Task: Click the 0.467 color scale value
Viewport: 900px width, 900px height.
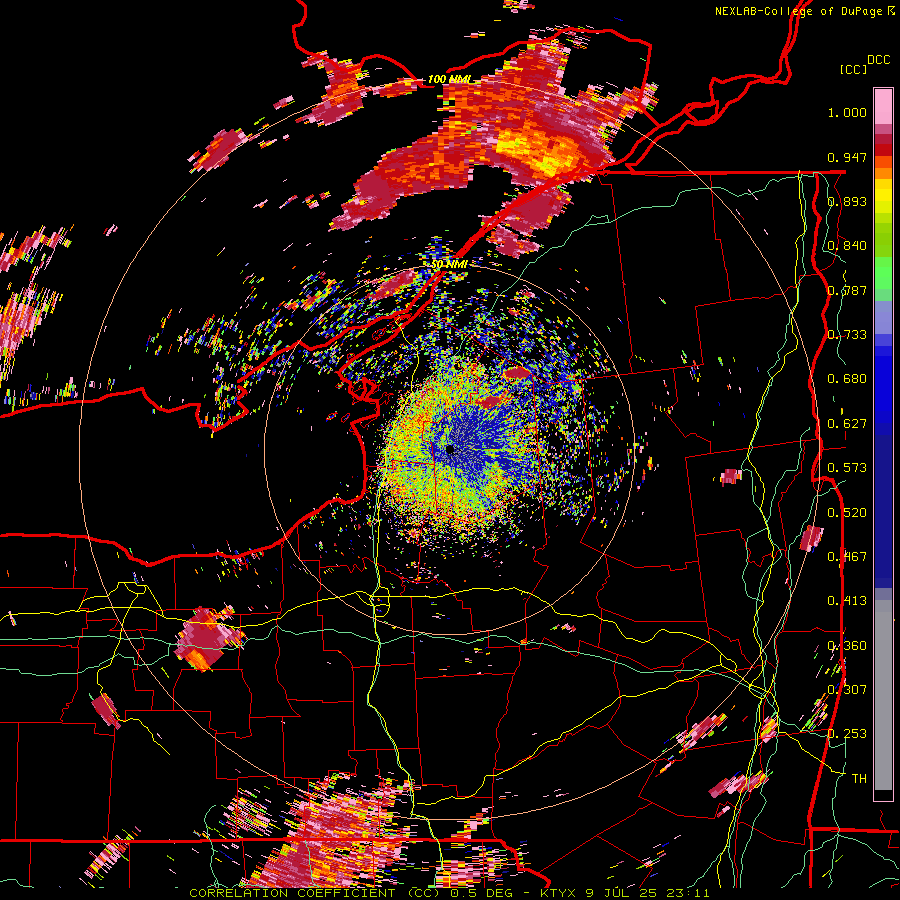Action: (847, 557)
